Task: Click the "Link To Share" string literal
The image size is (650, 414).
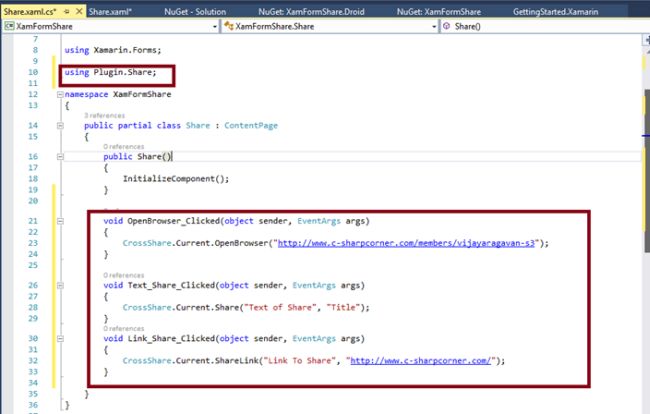Action: click(x=300, y=361)
